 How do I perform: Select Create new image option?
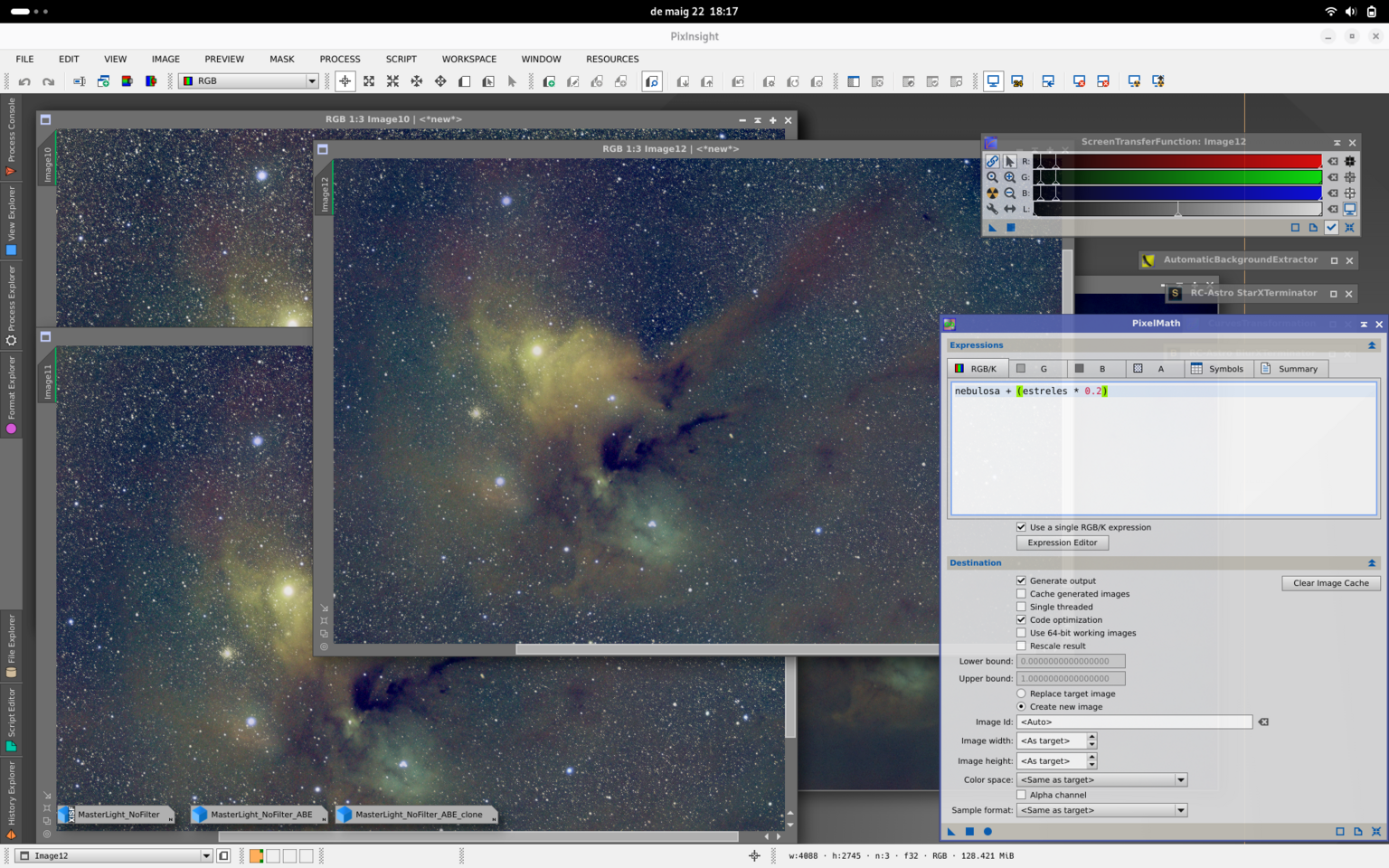pos(1021,707)
